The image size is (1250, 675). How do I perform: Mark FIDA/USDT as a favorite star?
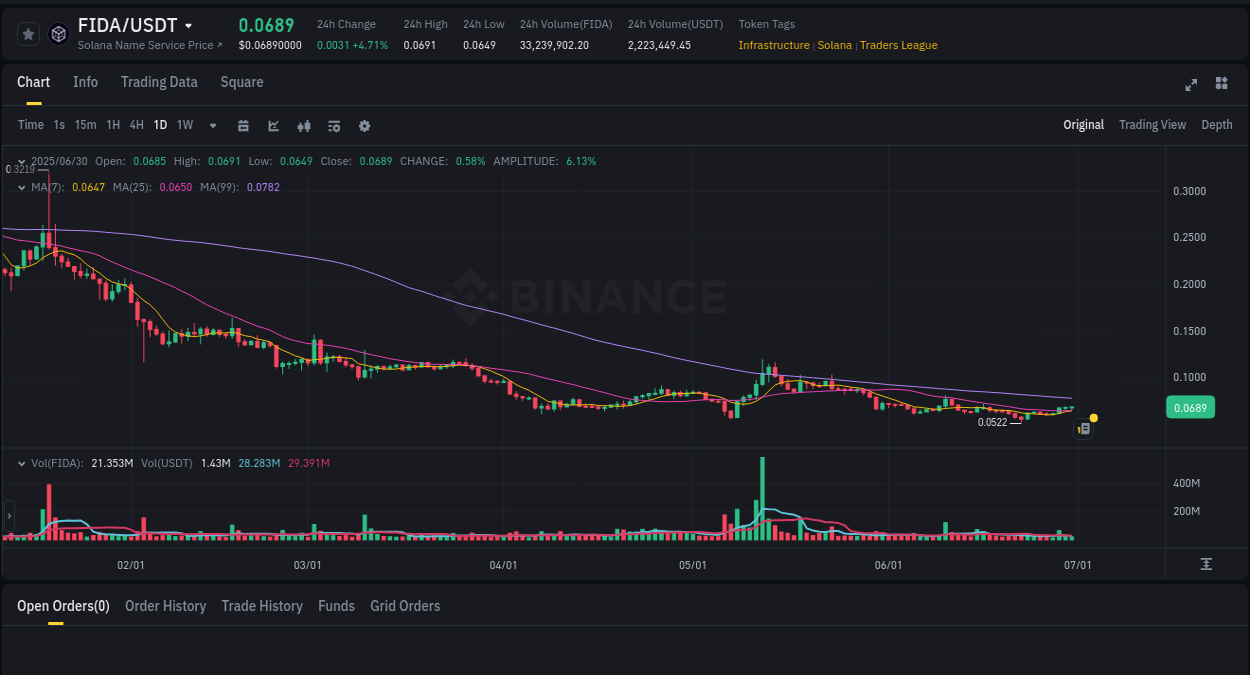click(28, 33)
